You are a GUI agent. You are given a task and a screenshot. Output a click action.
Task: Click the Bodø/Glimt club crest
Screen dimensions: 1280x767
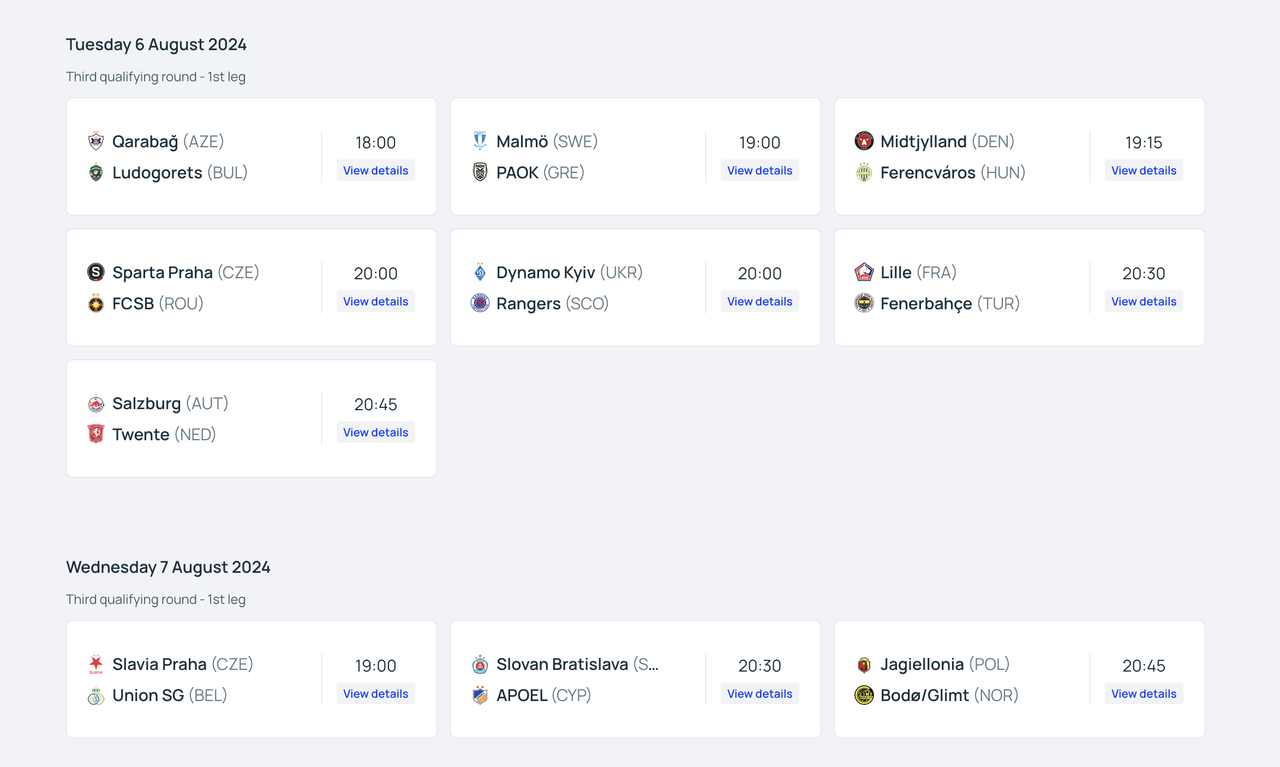864,695
